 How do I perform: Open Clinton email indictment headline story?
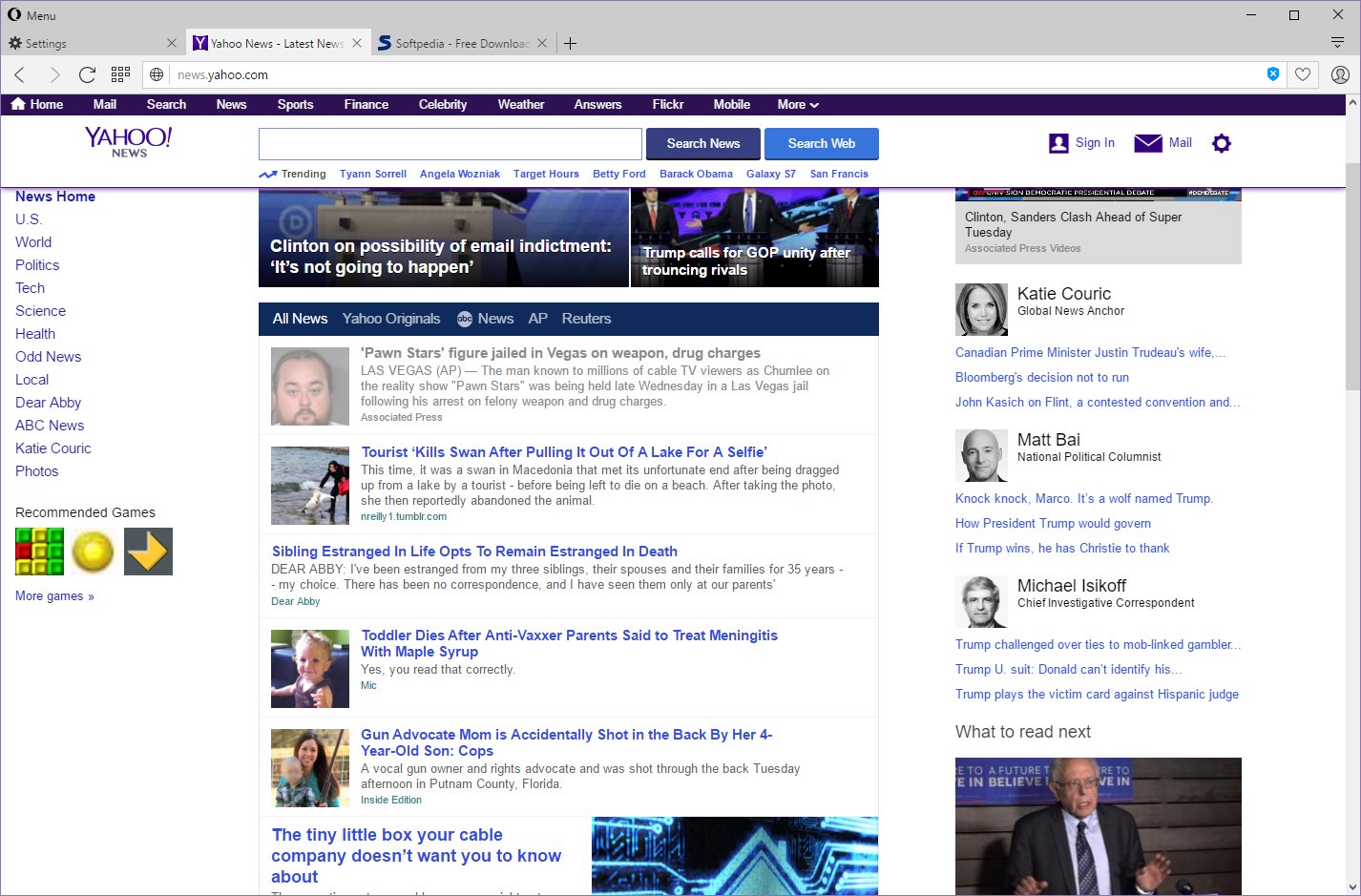coord(441,257)
